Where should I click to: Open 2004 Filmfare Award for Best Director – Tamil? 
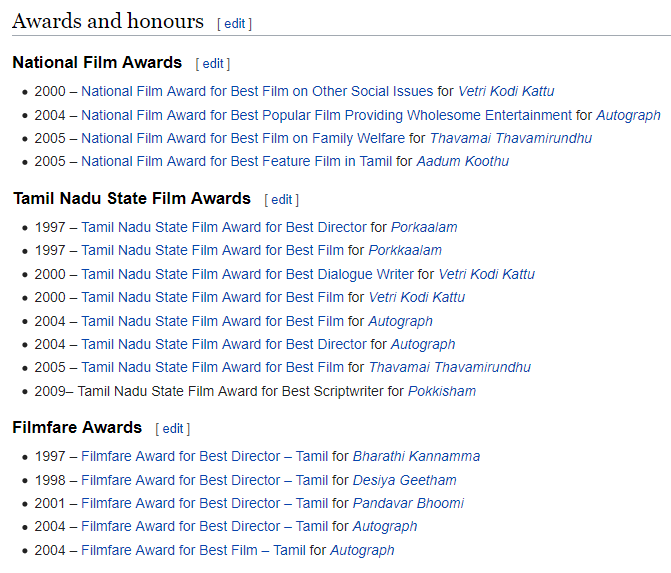point(205,527)
